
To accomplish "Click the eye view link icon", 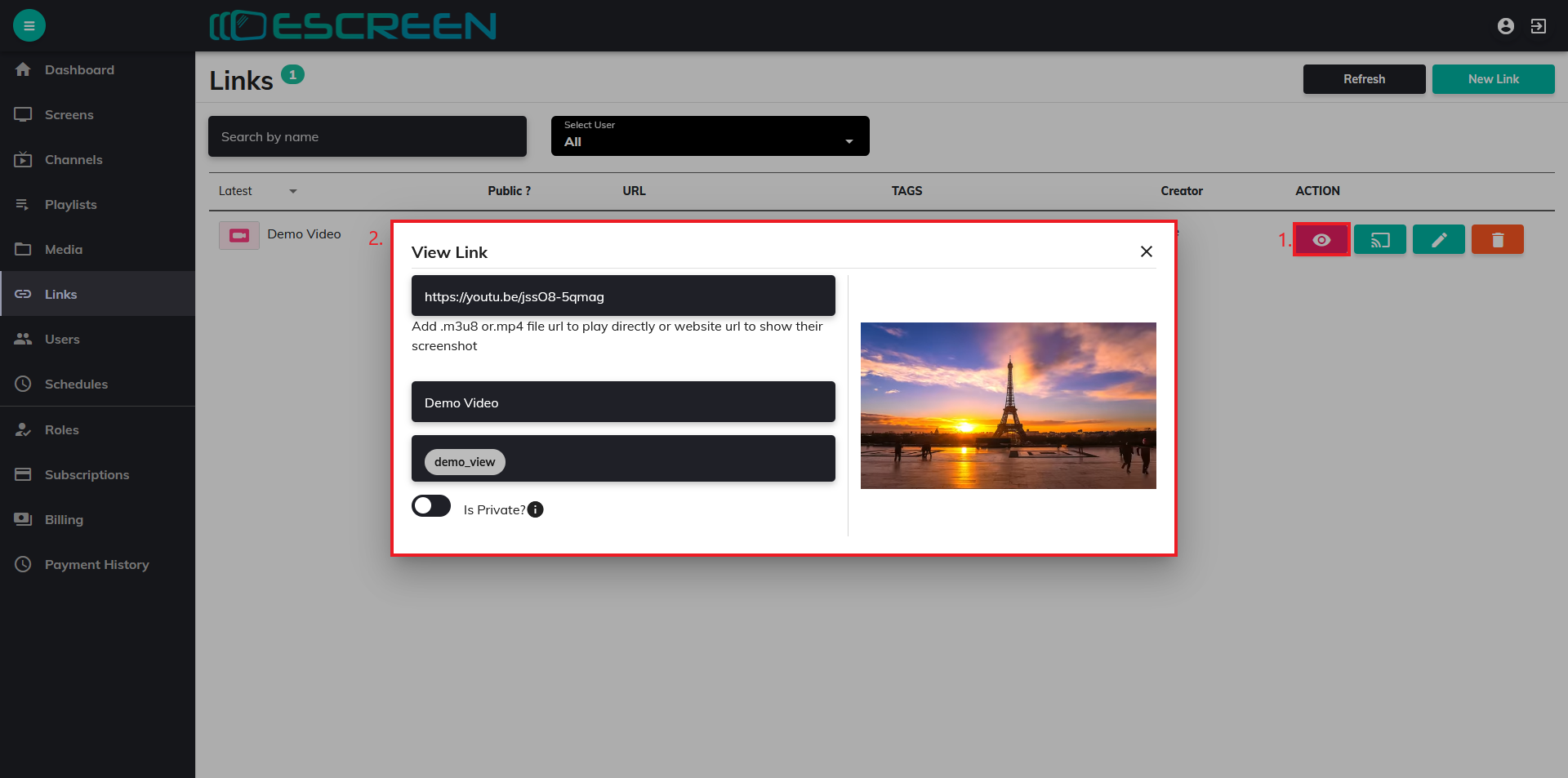I will tap(1321, 240).
